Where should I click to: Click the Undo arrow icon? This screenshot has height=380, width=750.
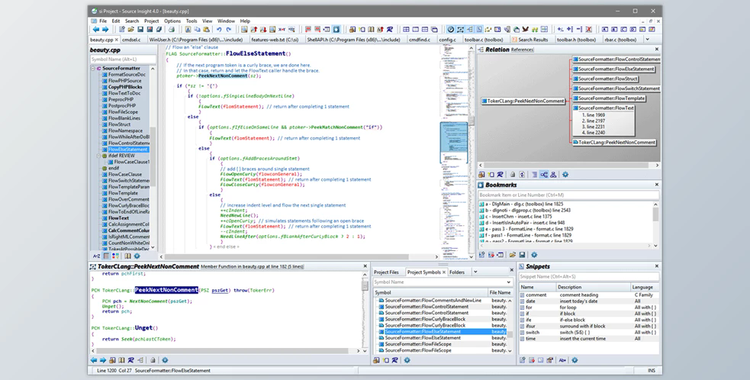coord(219,29)
